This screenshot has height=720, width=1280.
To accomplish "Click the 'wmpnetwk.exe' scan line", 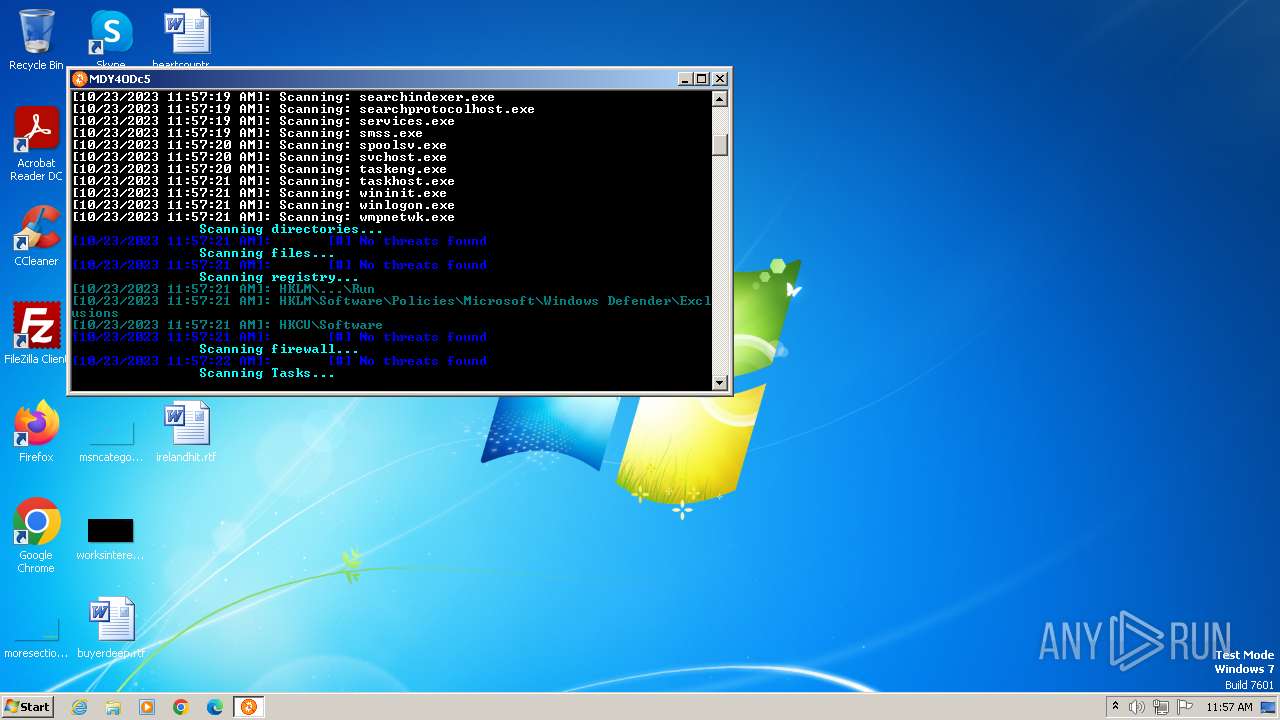I will [x=263, y=217].
